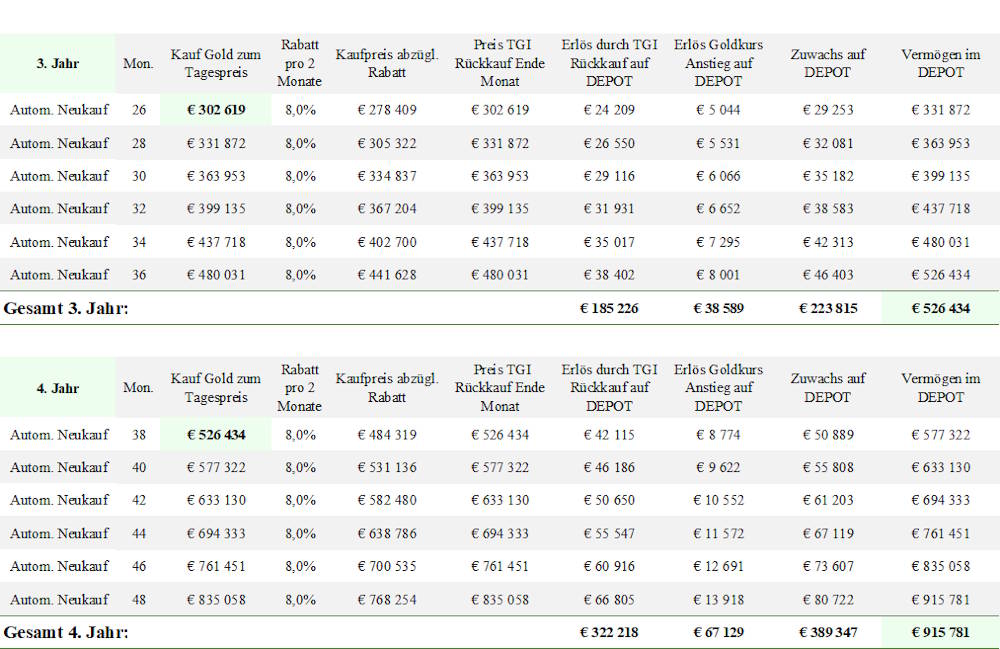Click the 'Gesamt 3. Jahr:' label
The image size is (1000, 649).
click(x=66, y=309)
